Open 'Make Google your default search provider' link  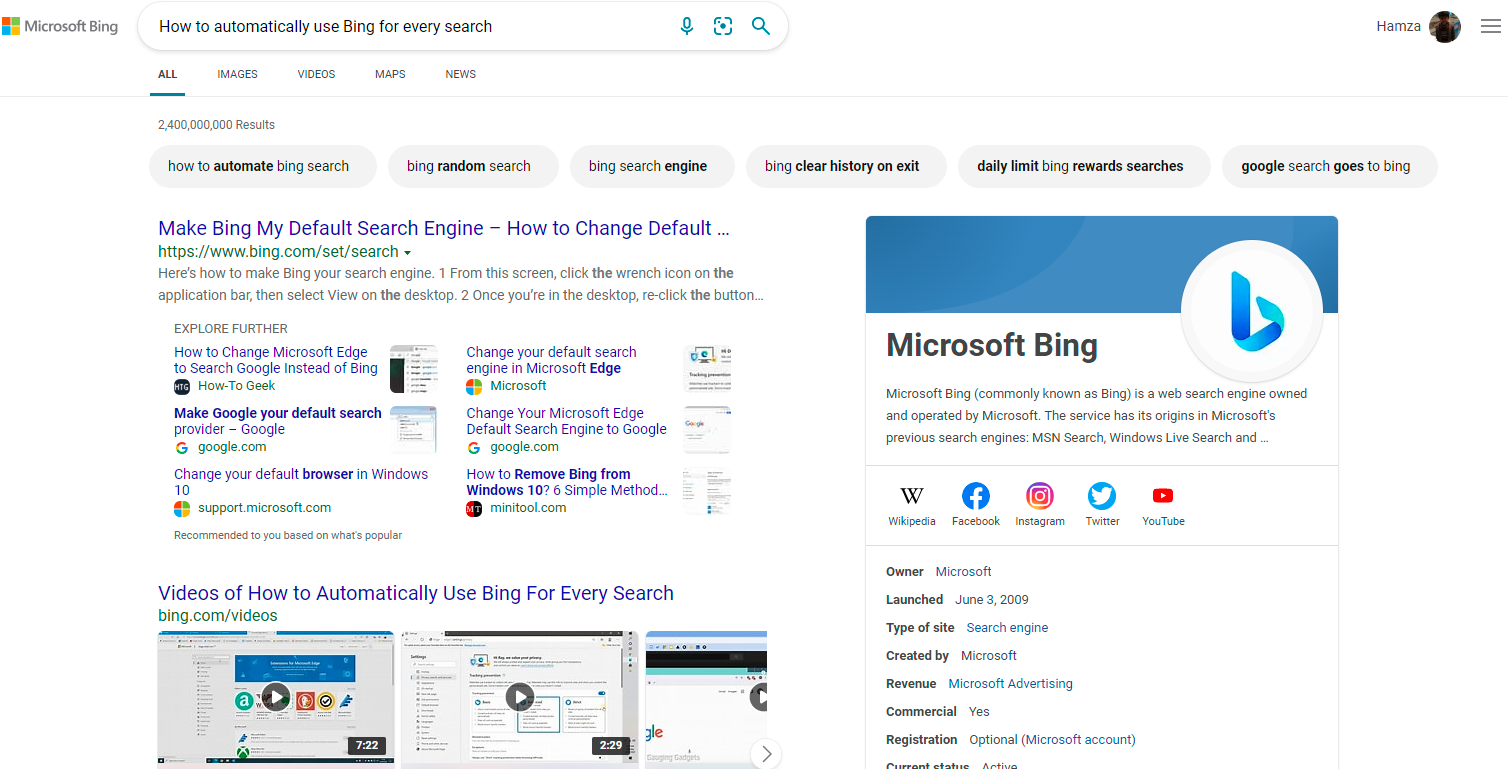[278, 421]
